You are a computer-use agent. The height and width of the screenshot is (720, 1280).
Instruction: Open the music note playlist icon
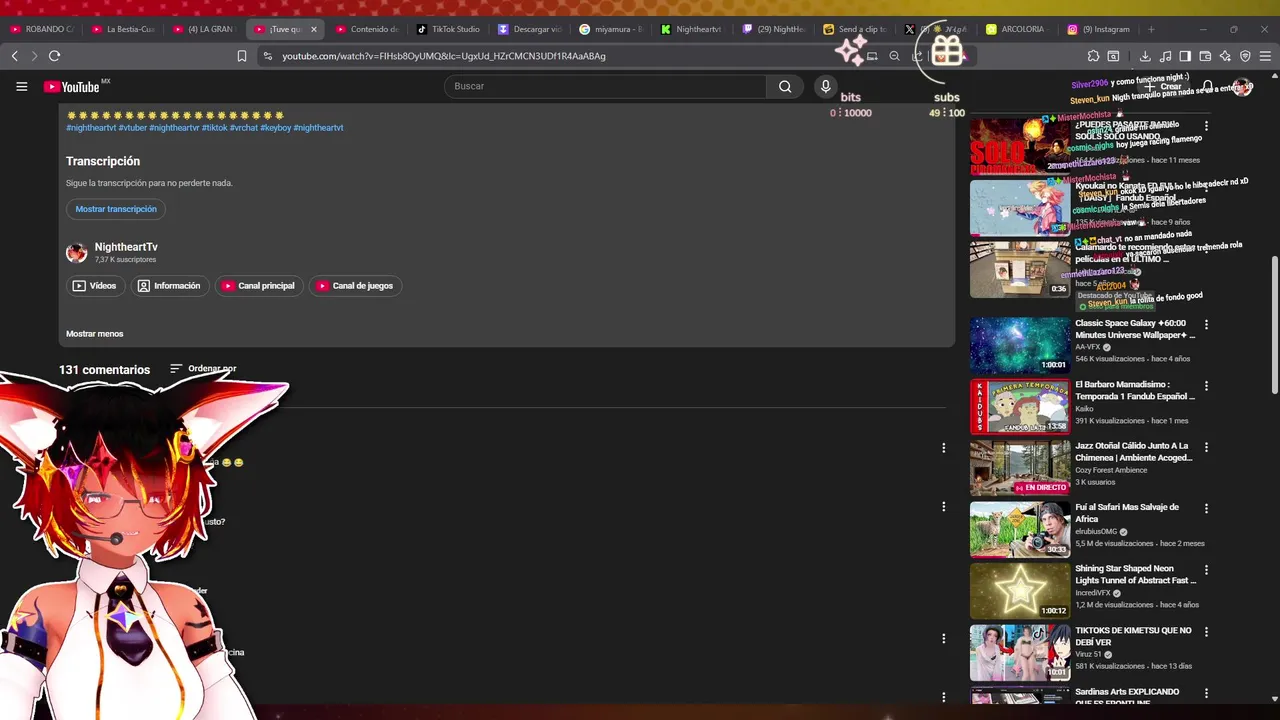[x=1165, y=56]
